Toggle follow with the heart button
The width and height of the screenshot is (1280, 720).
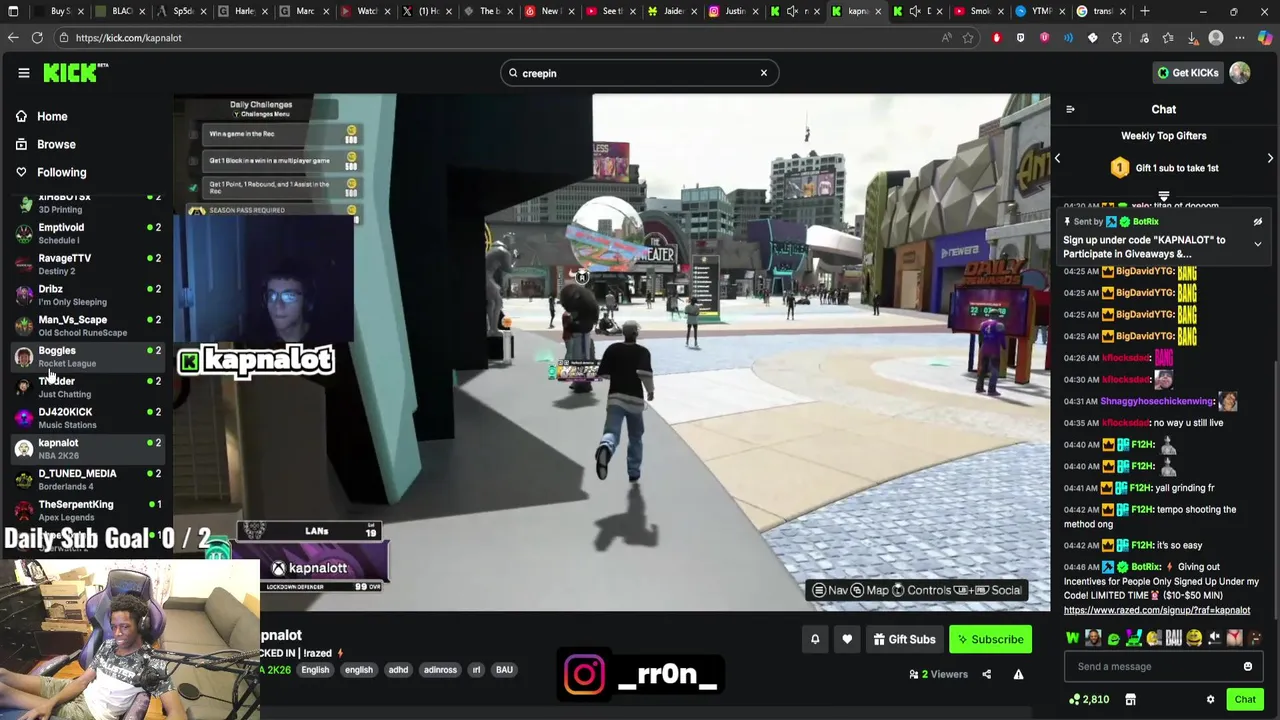[x=847, y=639]
